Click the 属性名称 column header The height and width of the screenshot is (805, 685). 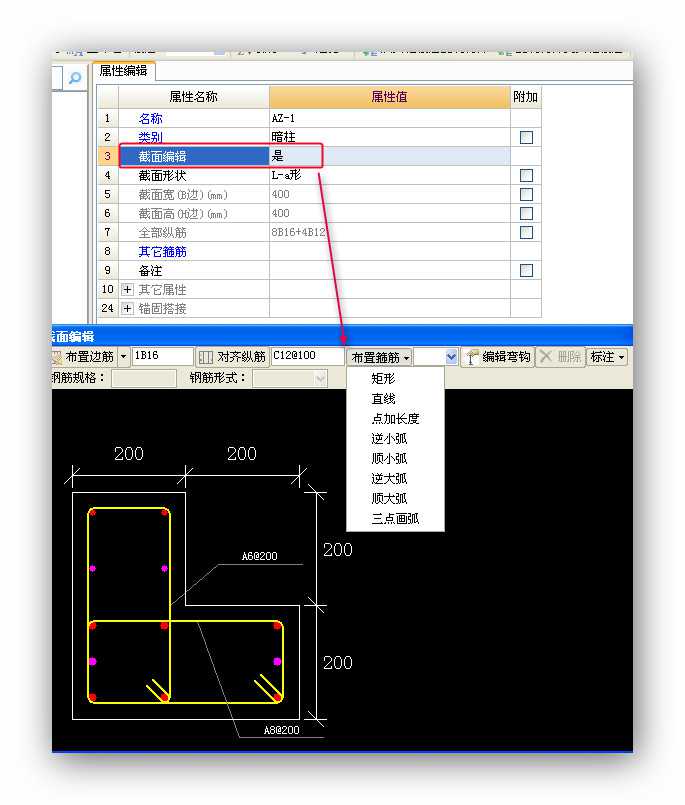194,97
